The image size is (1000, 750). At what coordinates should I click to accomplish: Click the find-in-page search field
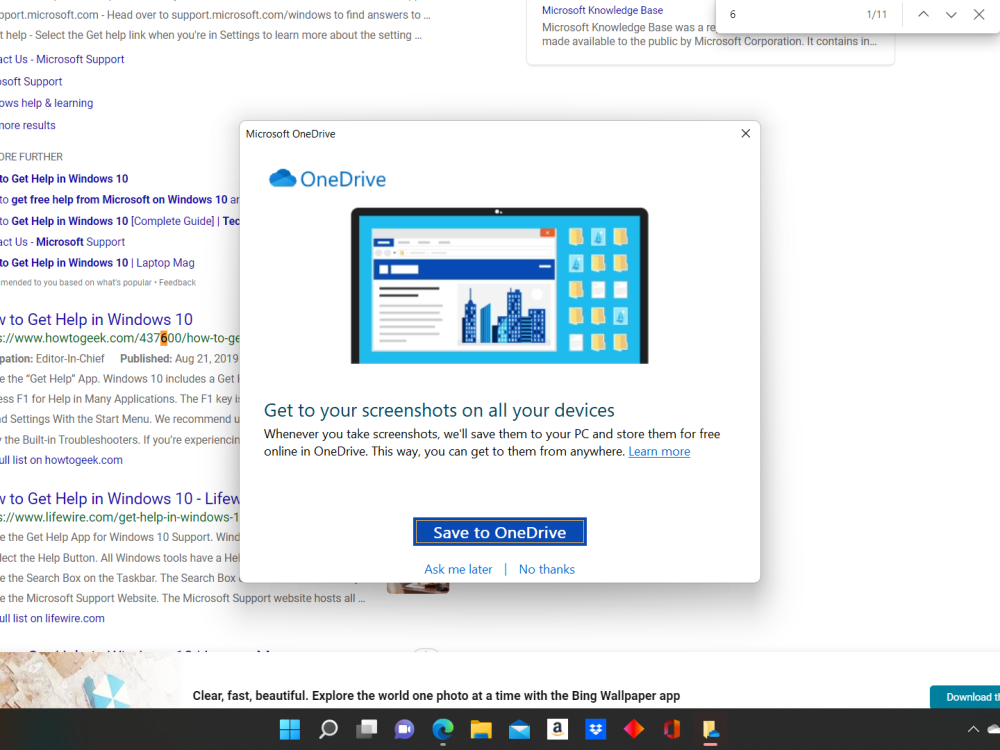click(791, 14)
